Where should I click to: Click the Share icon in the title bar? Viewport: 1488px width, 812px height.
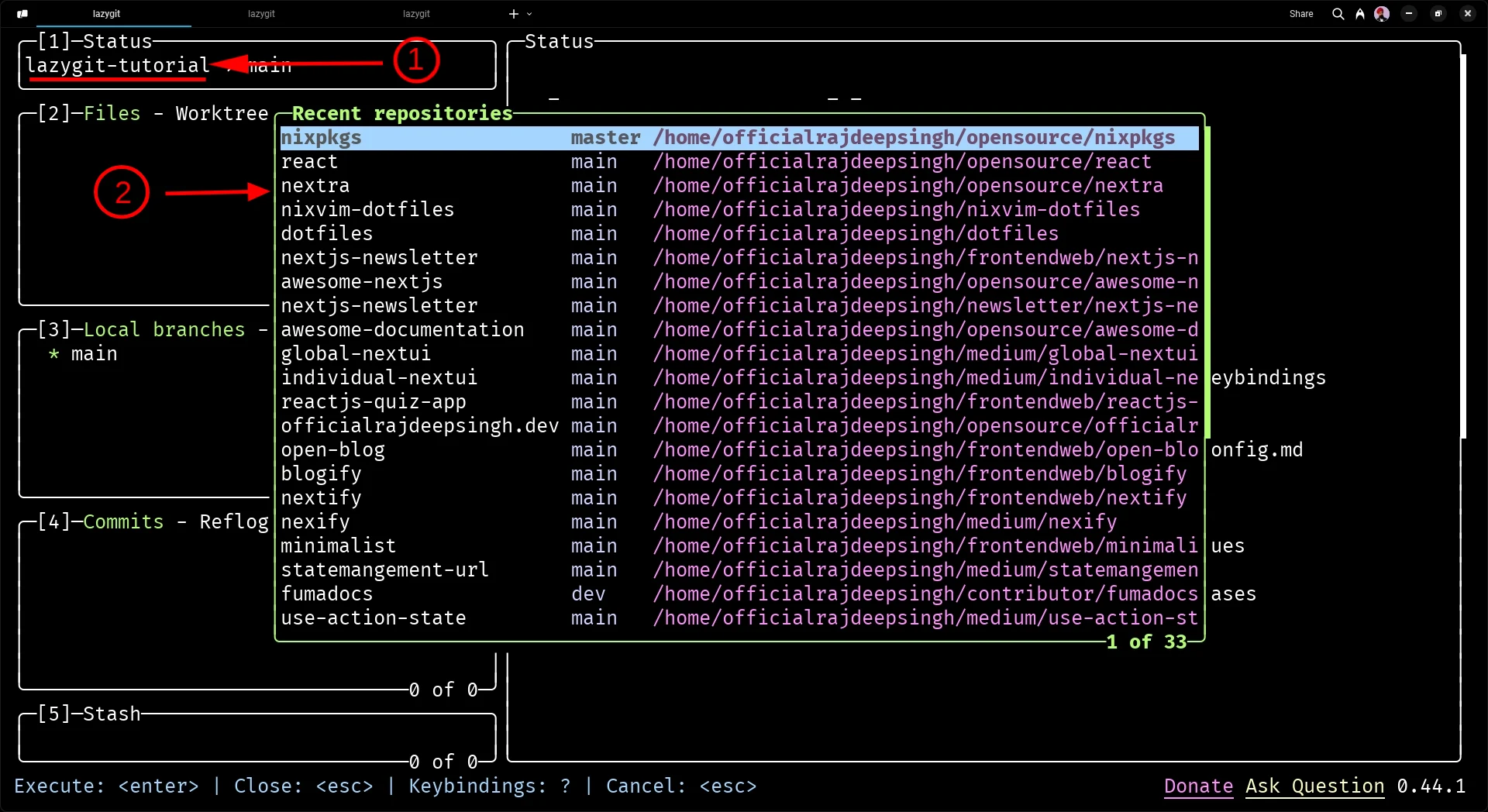[x=1301, y=13]
